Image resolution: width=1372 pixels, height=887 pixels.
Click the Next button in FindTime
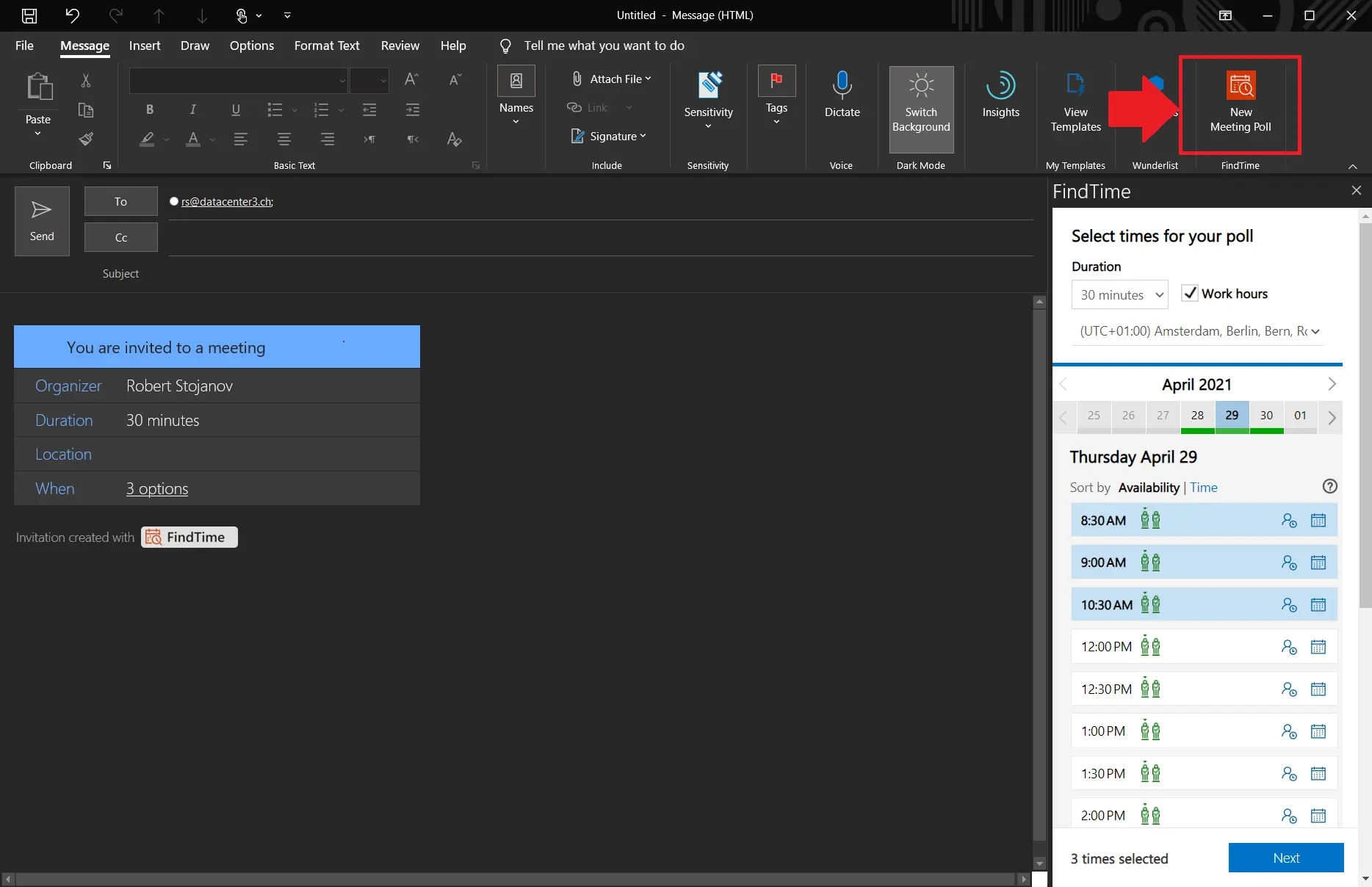(x=1286, y=858)
